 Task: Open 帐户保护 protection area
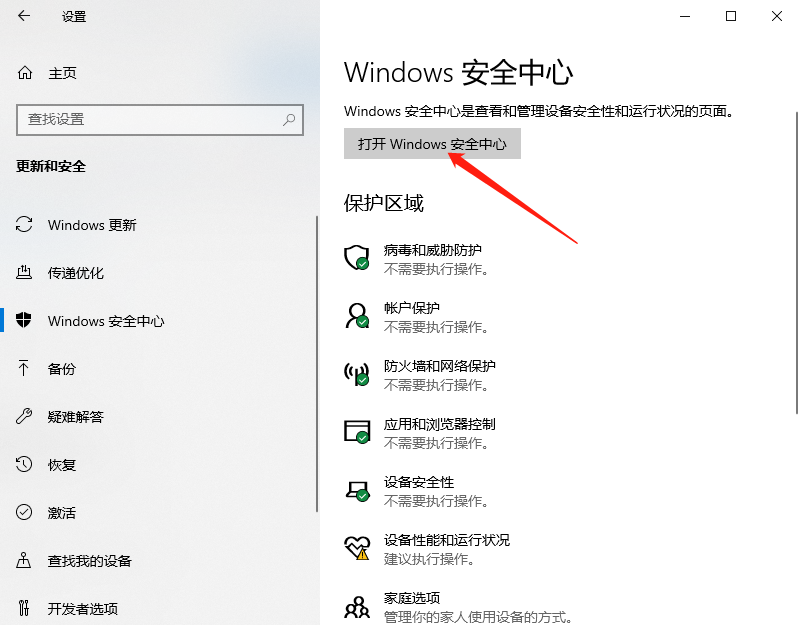pyautogui.click(x=412, y=308)
